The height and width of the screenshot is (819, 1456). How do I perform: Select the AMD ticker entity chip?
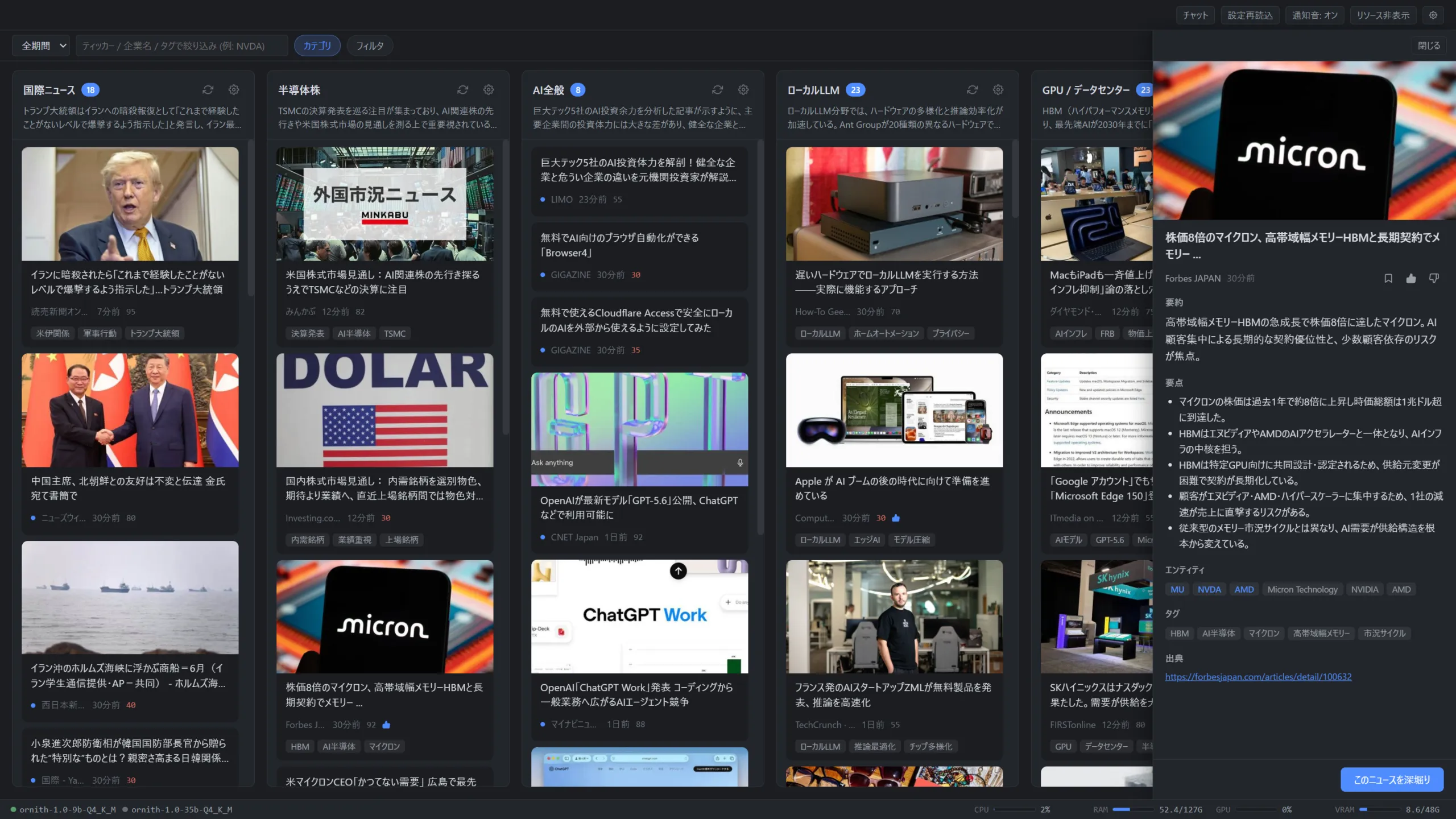1244,590
